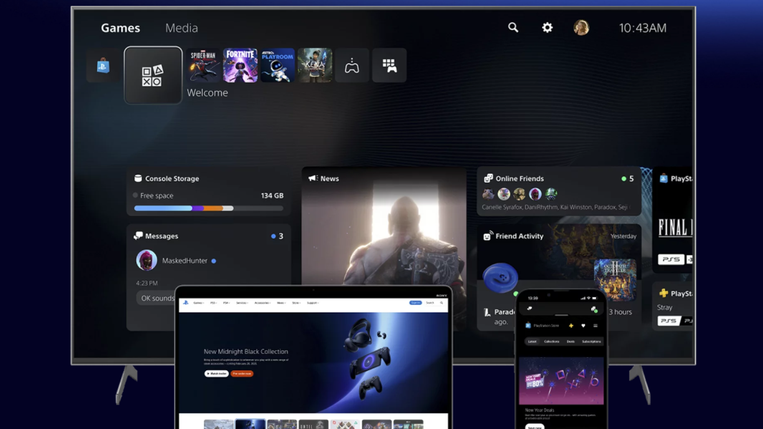Click the blue Astro bot avatar
The image size is (763, 429).
pyautogui.click(x=500, y=278)
